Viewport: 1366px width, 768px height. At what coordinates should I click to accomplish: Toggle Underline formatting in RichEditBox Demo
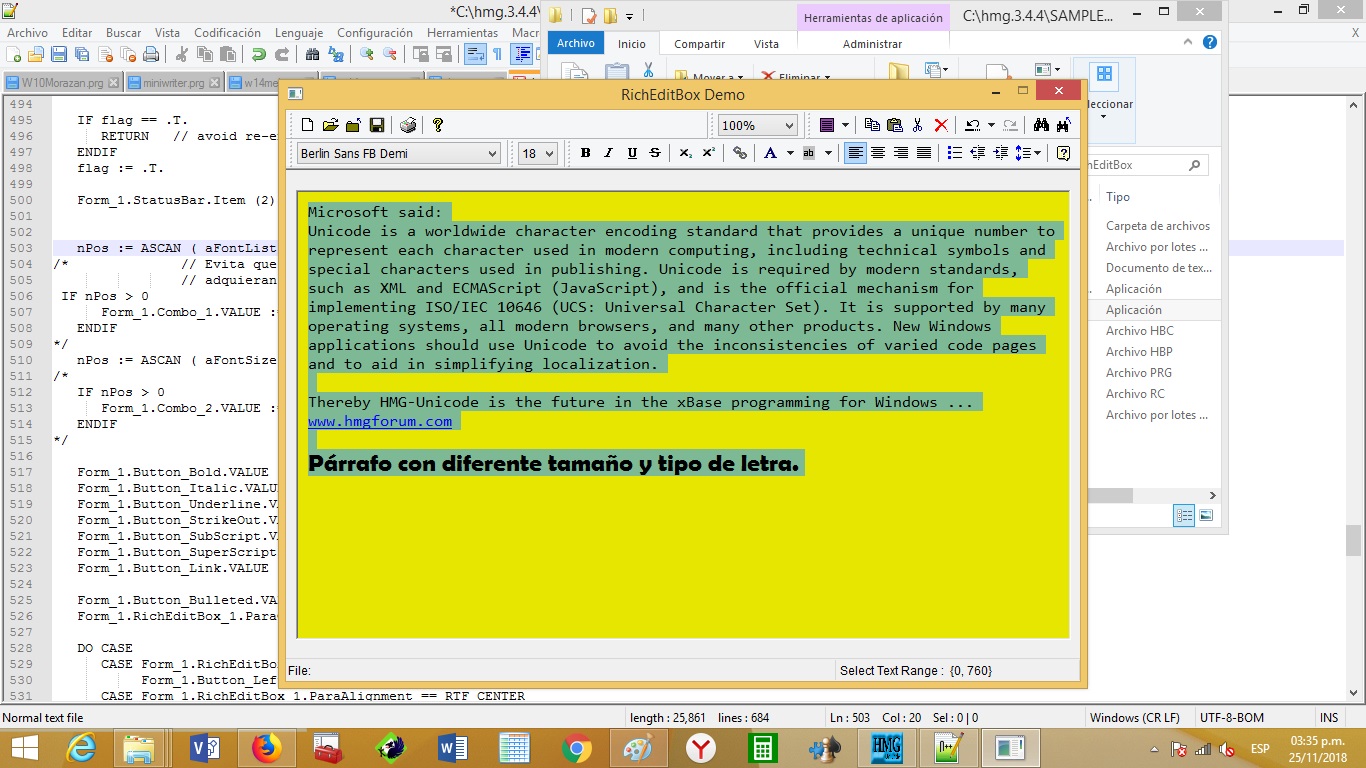pos(632,153)
